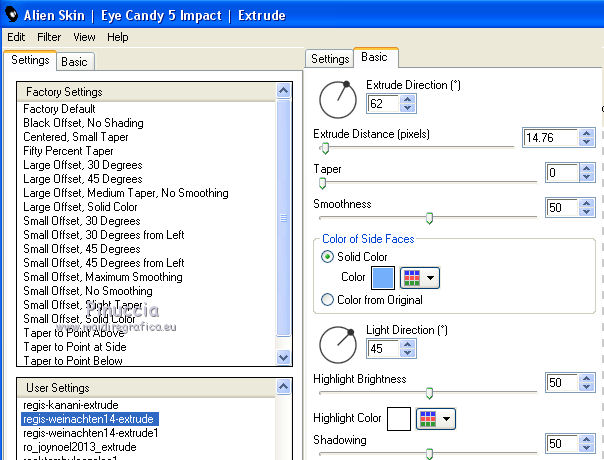The height and width of the screenshot is (460, 604).
Task: Click the Alien Skin title bar logo
Action: click(12, 14)
